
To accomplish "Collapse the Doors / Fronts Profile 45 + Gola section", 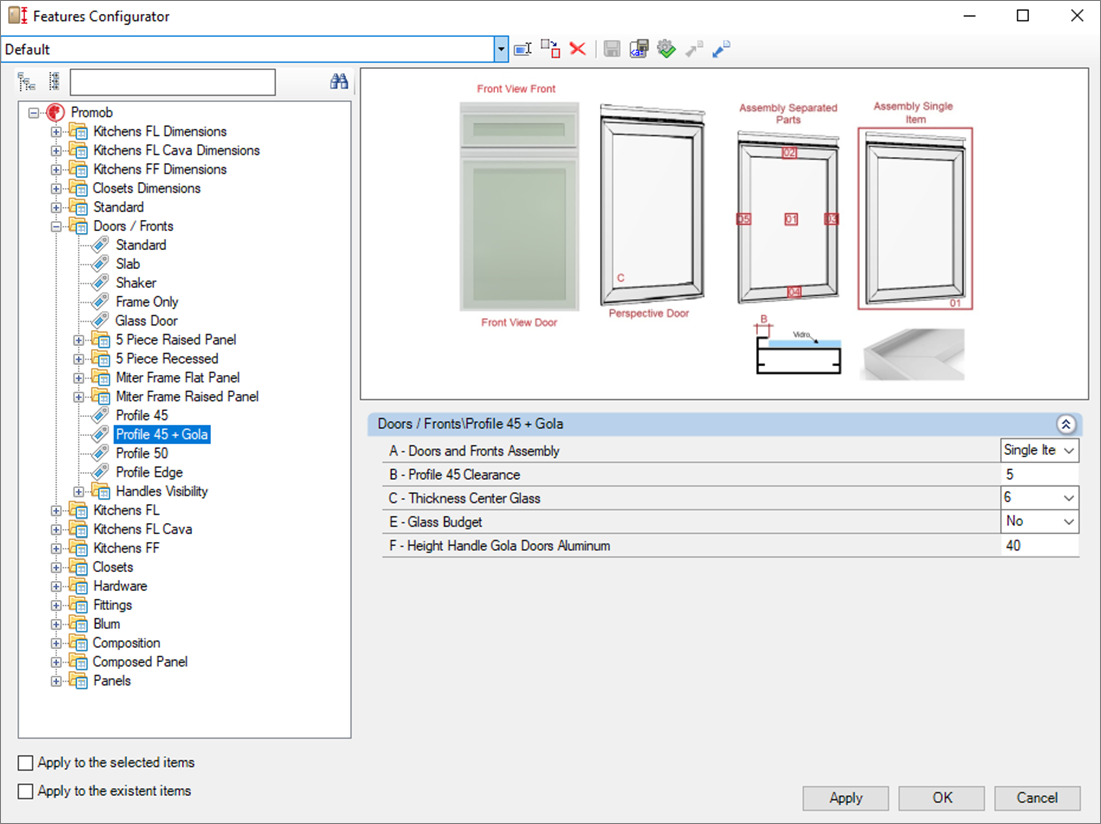I will click(1066, 424).
